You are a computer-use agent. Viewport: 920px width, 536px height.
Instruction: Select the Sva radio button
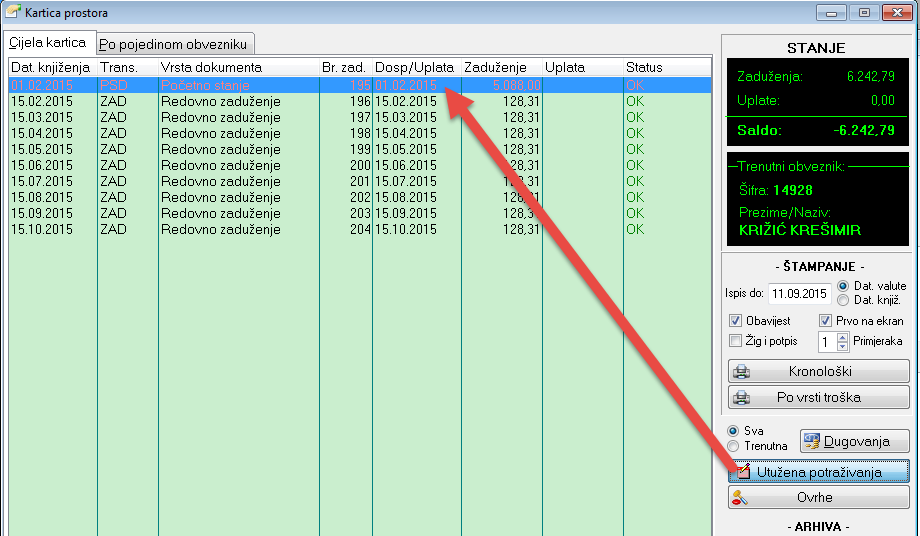click(x=733, y=431)
